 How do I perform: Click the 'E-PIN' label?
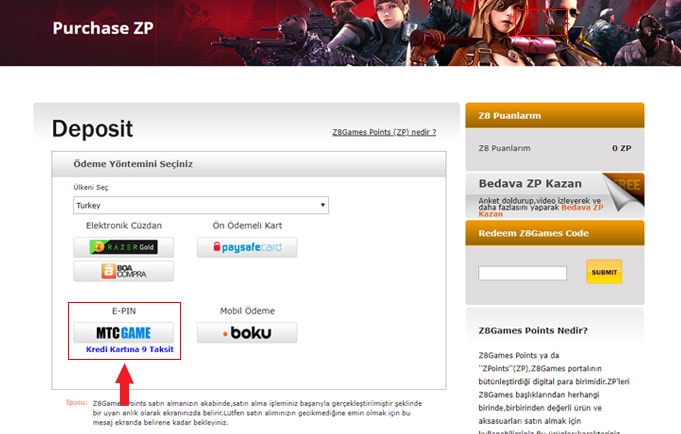click(x=124, y=311)
